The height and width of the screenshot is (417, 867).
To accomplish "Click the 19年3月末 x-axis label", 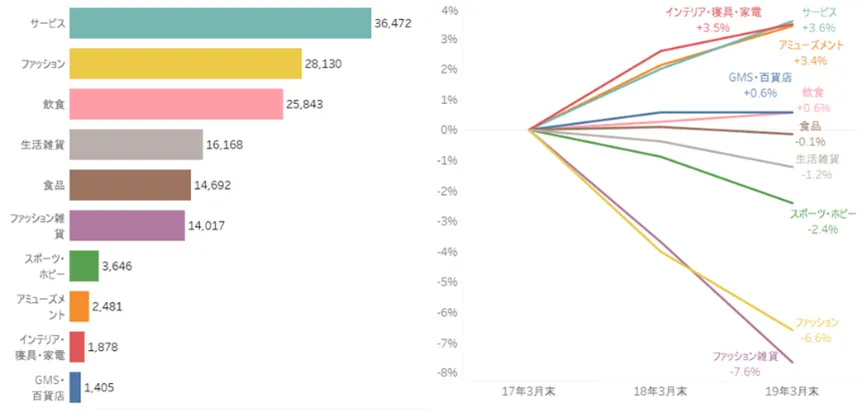I will click(793, 391).
